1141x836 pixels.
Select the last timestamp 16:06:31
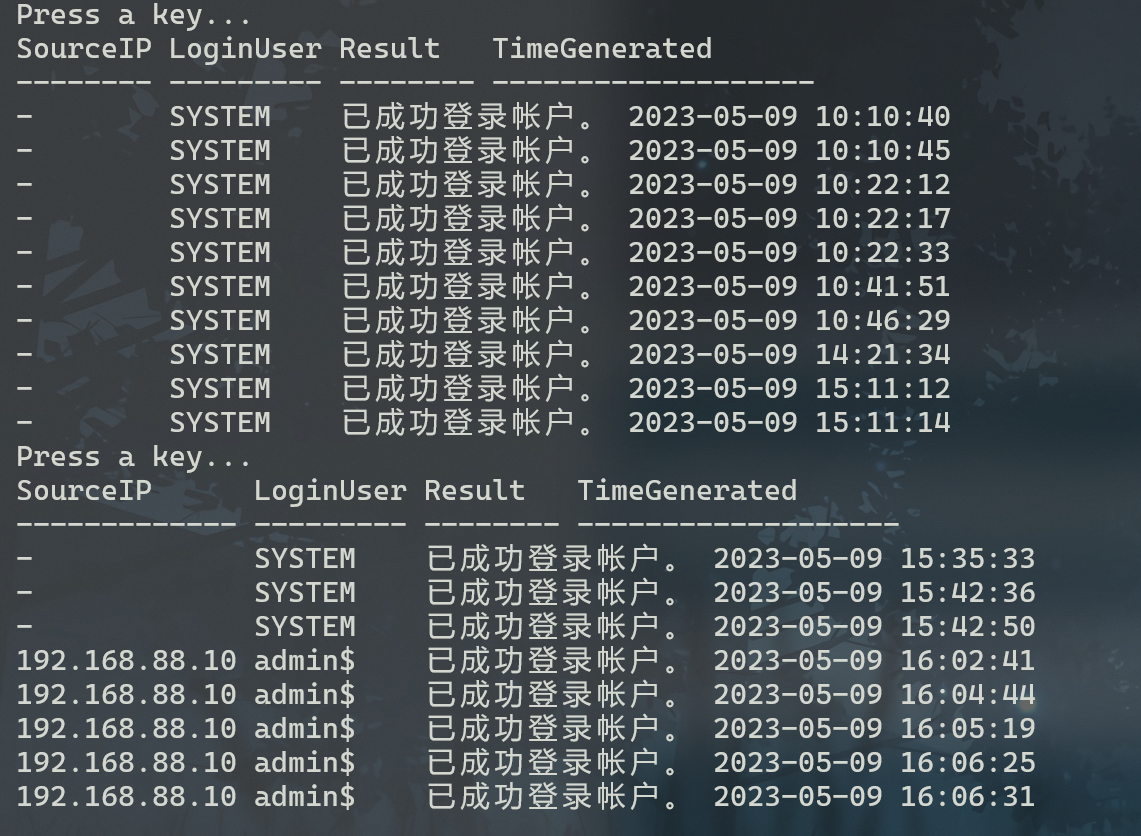873,797
